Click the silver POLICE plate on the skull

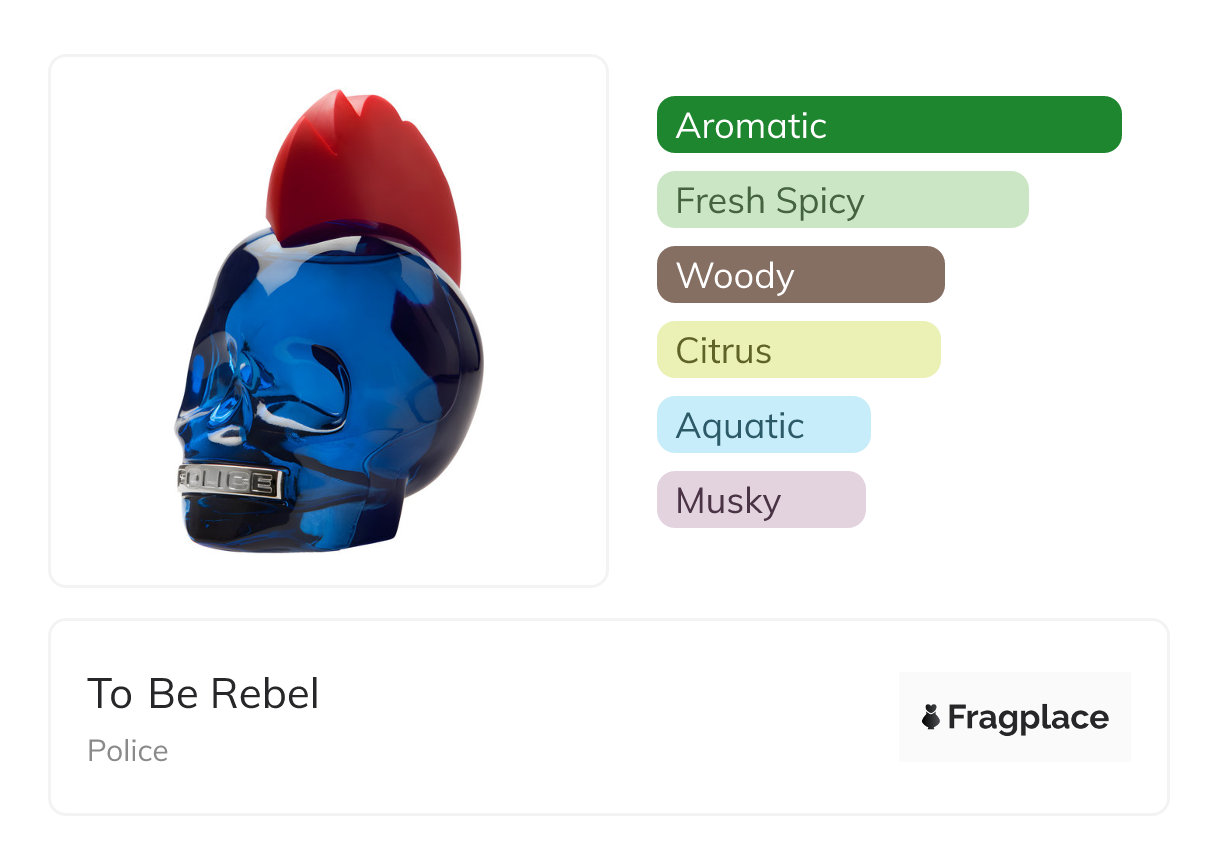click(227, 482)
